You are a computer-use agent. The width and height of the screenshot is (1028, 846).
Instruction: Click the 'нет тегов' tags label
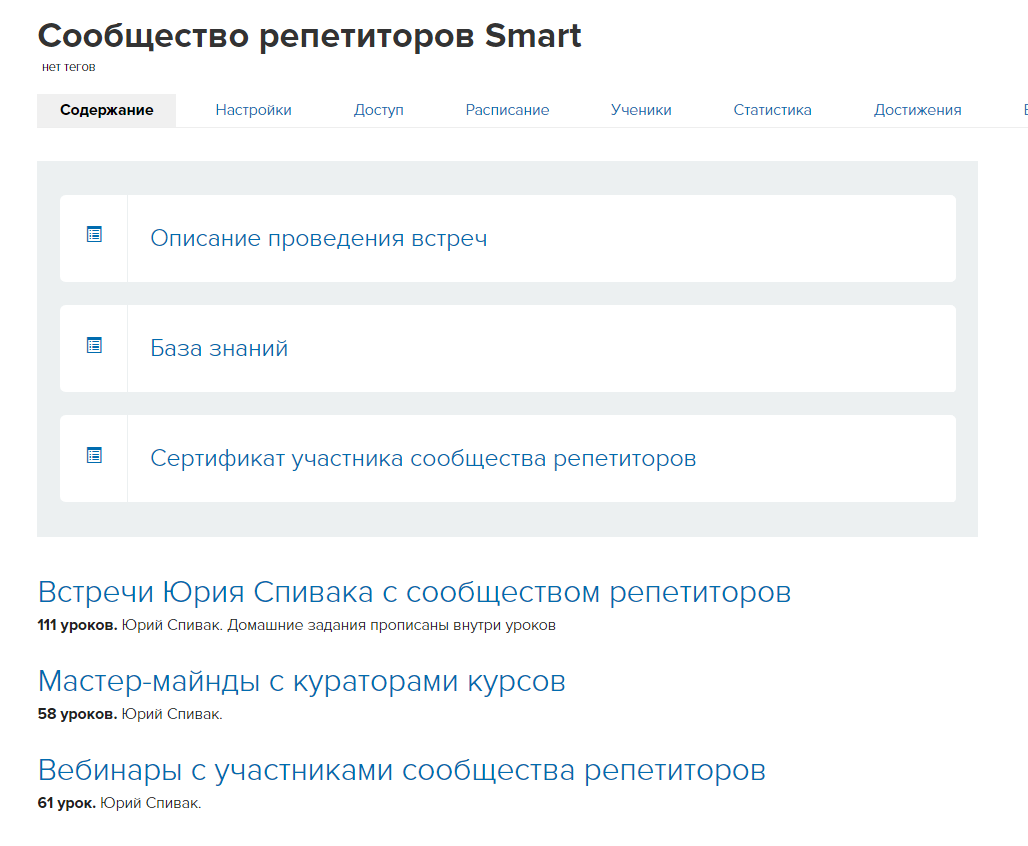(68, 67)
